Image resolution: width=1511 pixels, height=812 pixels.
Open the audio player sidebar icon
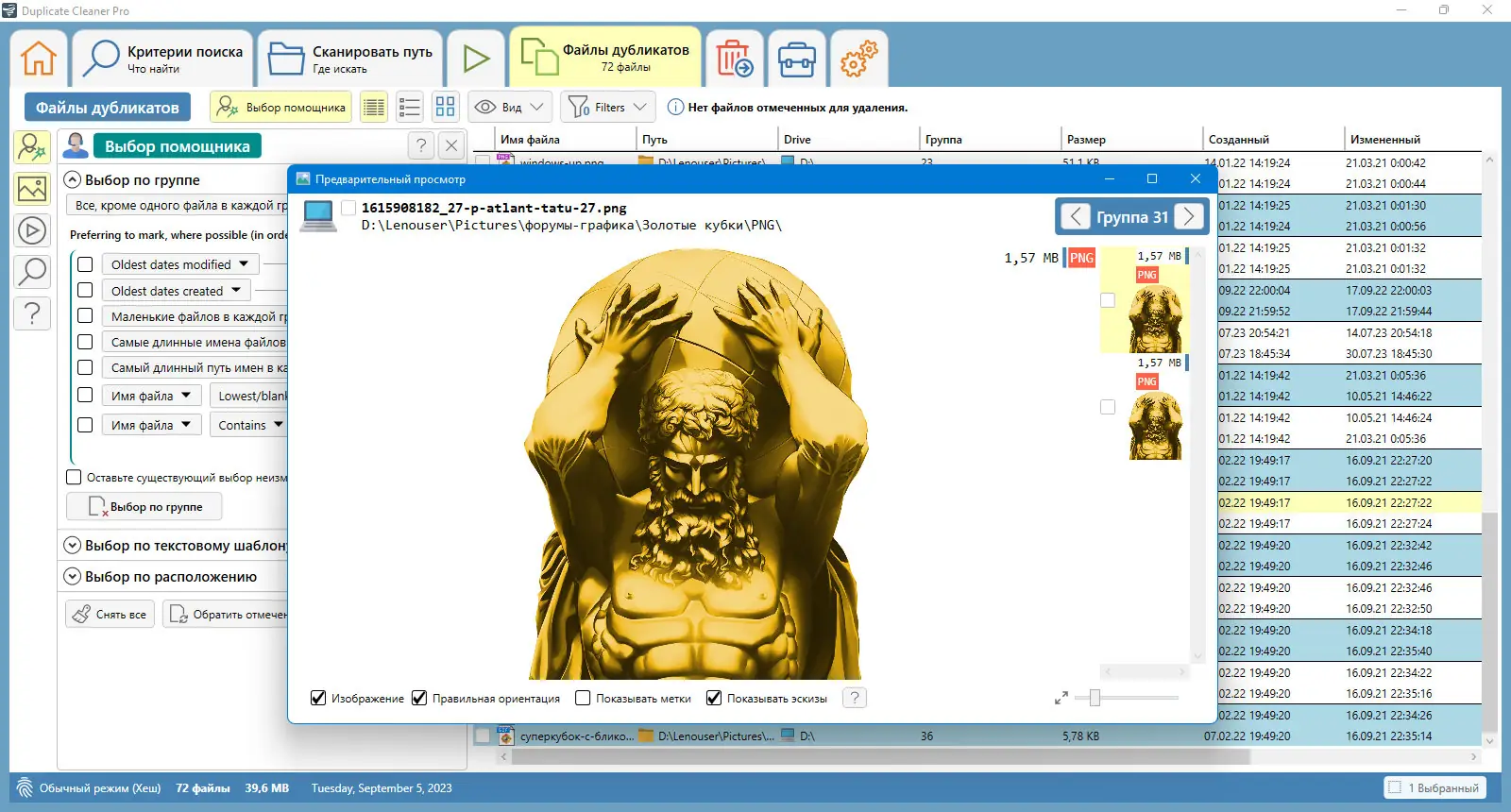(32, 230)
